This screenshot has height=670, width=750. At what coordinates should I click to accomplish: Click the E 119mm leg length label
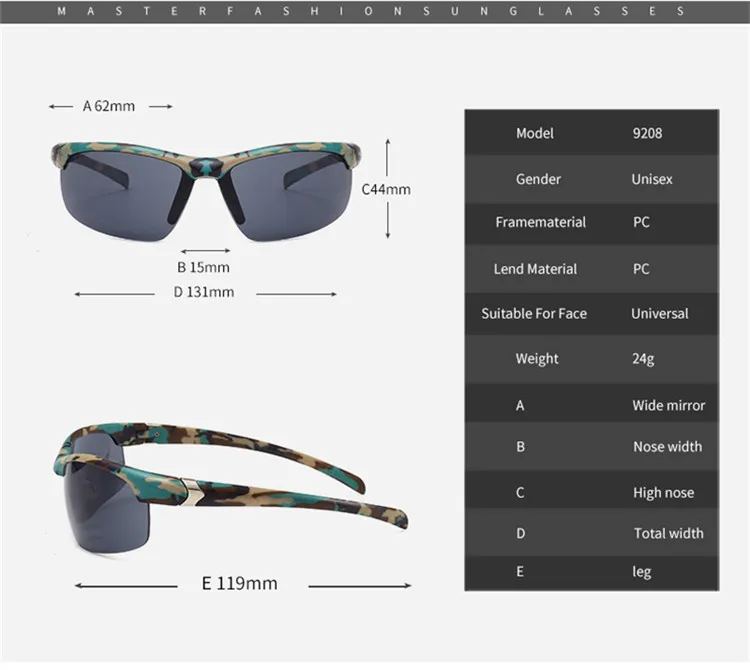(x=240, y=583)
